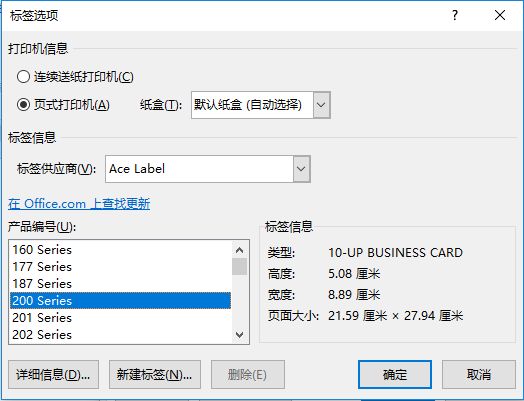Click the width value 8.89 厘米
524x401 pixels.
click(x=354, y=295)
